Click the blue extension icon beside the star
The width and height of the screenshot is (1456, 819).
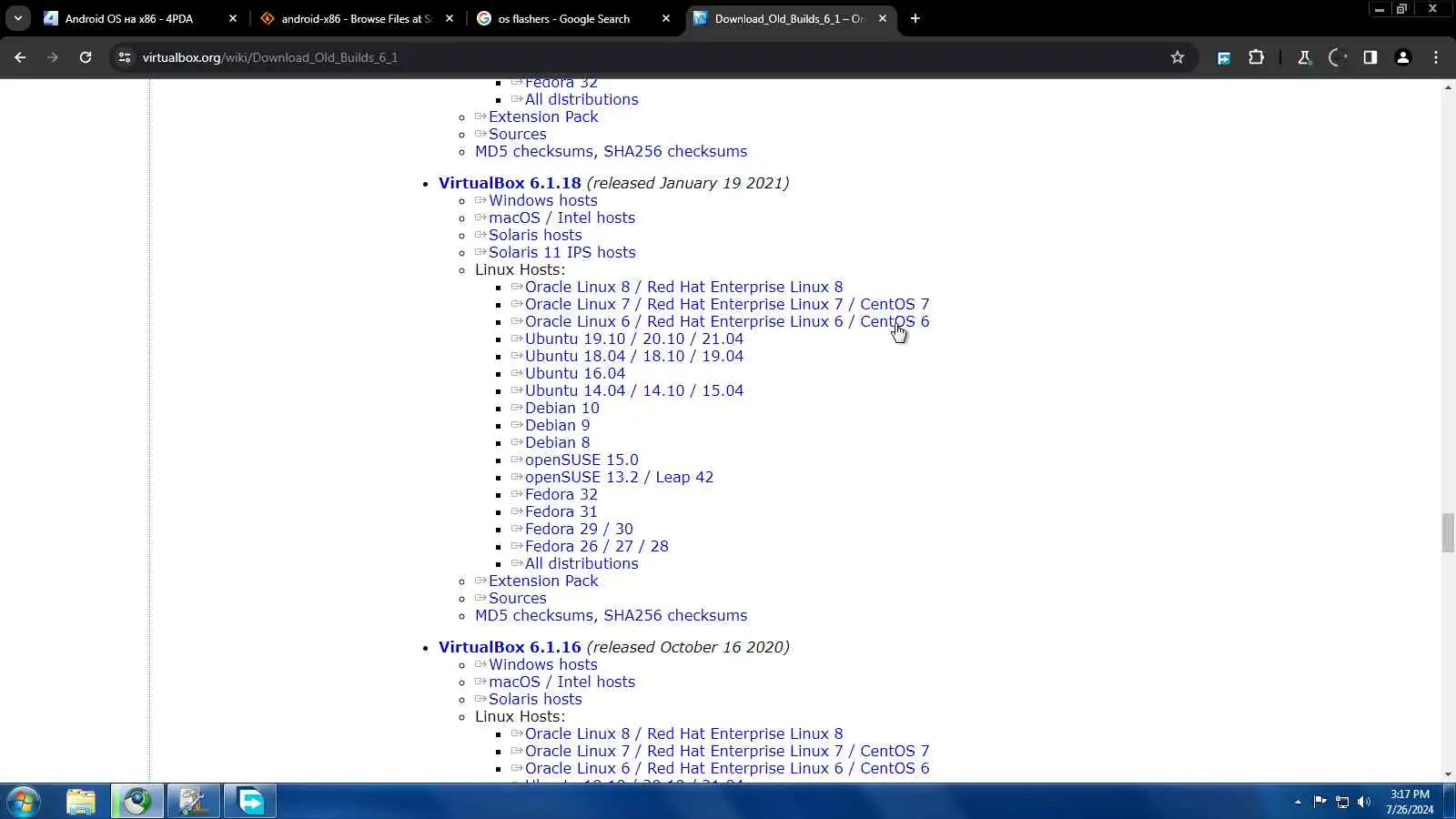(x=1224, y=57)
